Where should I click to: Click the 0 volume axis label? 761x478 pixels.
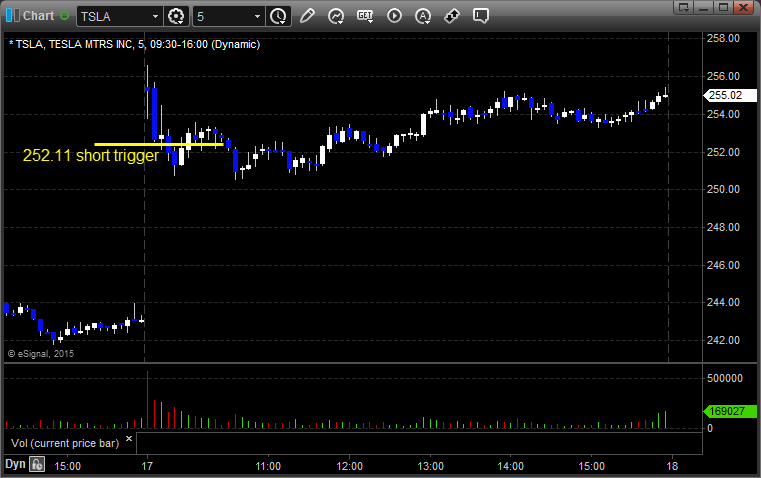click(x=710, y=429)
